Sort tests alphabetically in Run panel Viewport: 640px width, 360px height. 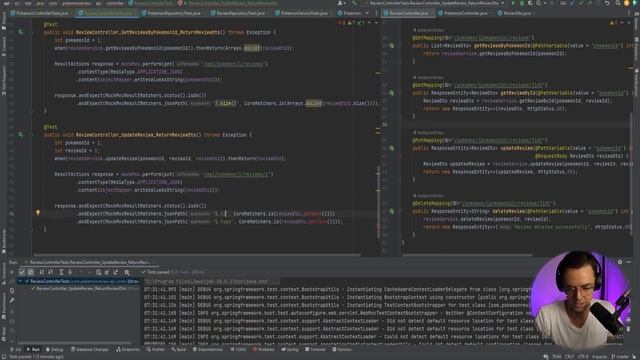point(42,272)
